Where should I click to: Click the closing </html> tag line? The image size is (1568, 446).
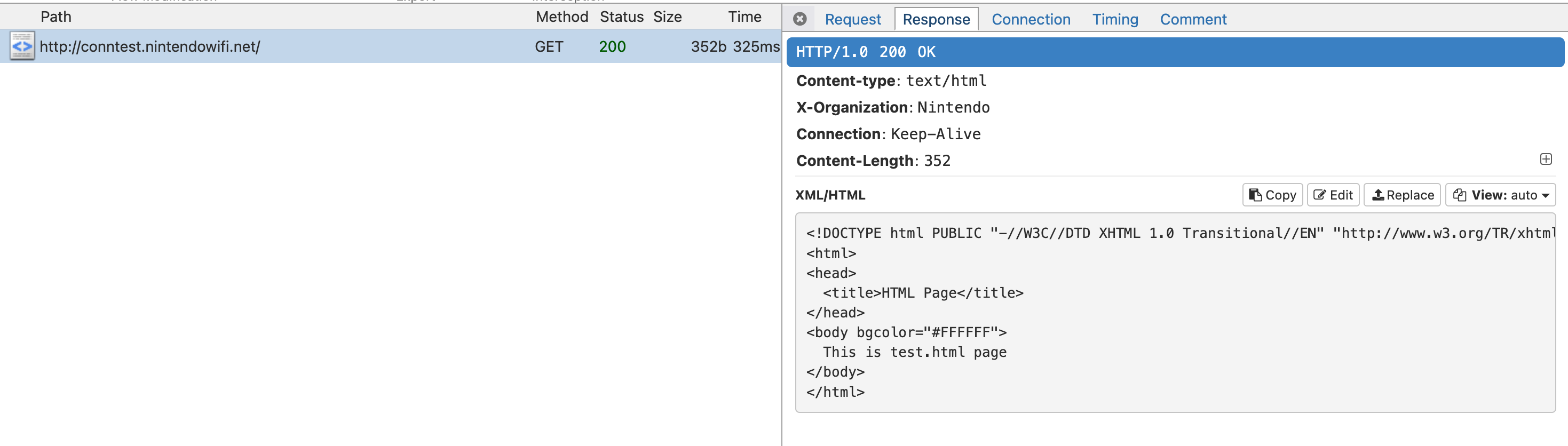[835, 392]
